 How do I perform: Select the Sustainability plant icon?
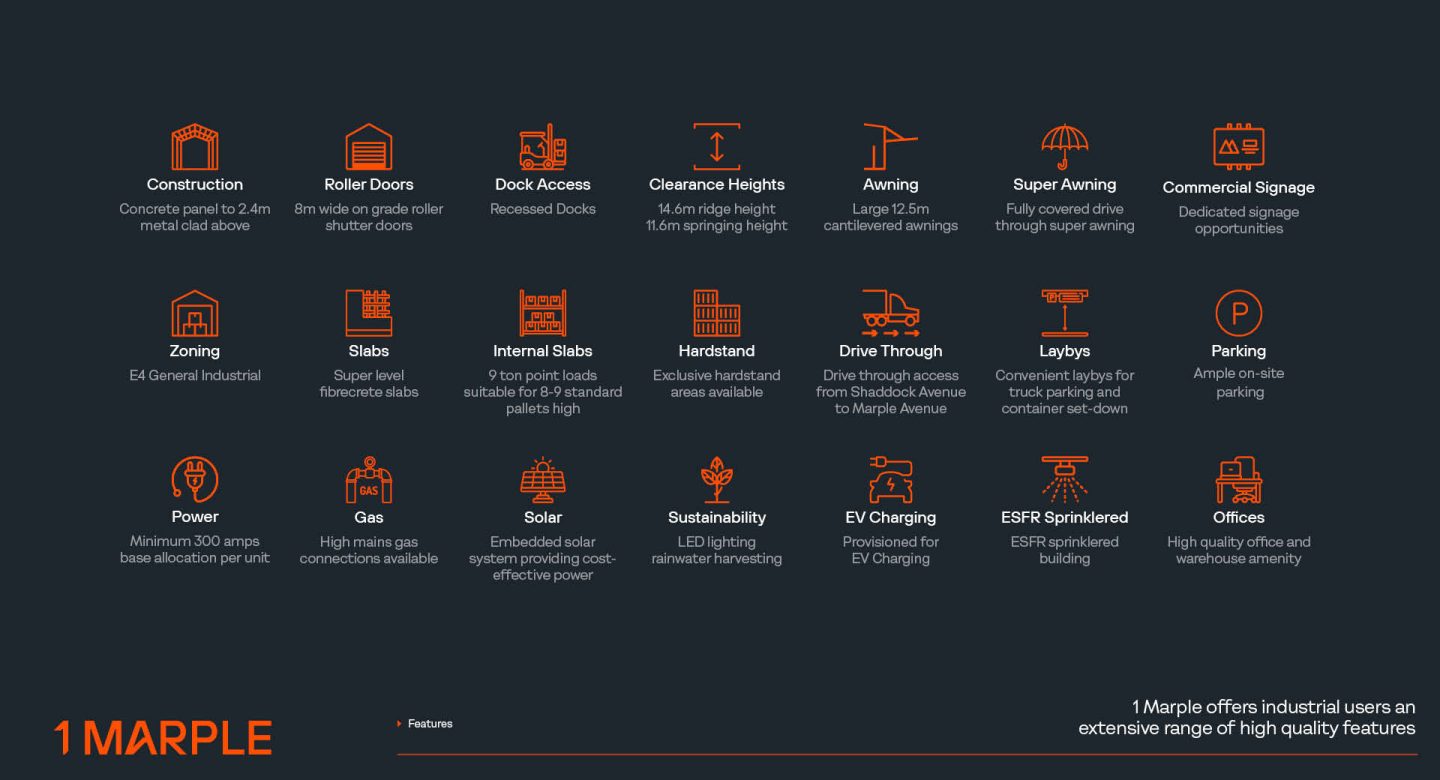click(x=717, y=480)
